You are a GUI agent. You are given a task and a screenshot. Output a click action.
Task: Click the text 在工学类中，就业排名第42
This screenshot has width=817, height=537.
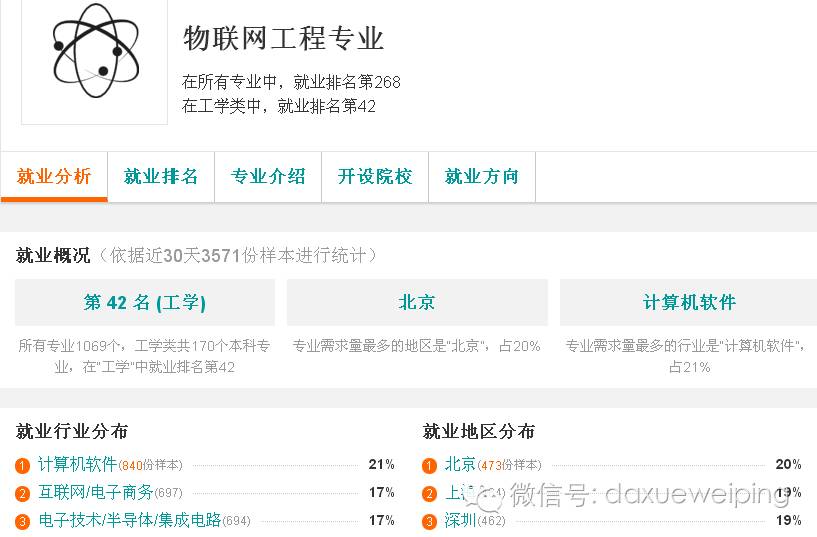pyautogui.click(x=279, y=106)
